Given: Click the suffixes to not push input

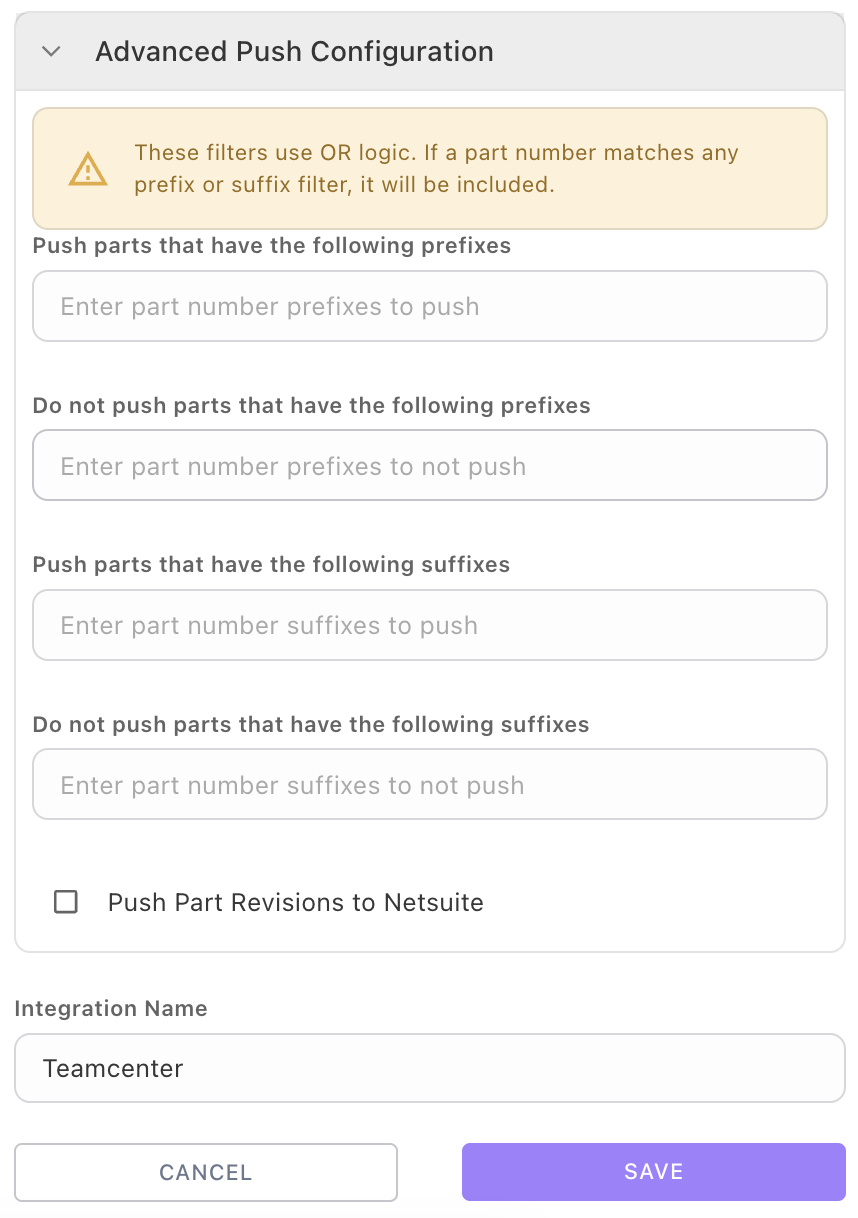Looking at the screenshot, I should point(430,785).
